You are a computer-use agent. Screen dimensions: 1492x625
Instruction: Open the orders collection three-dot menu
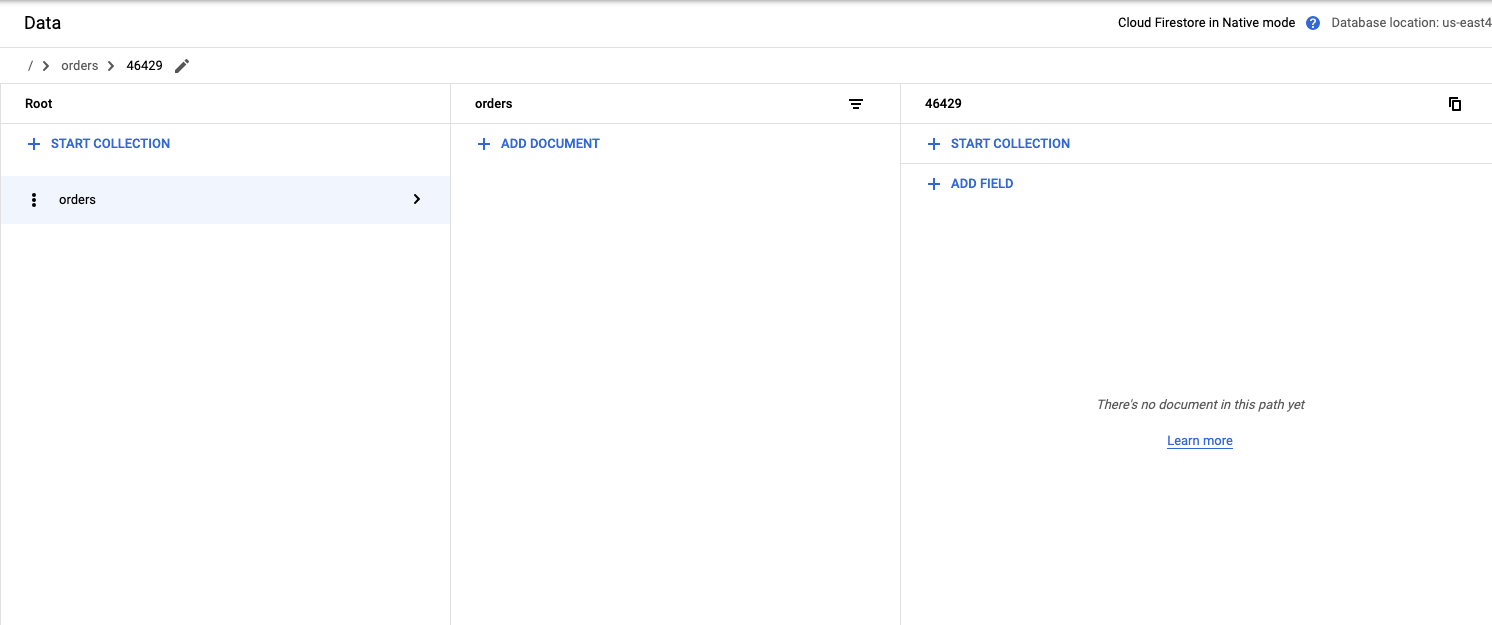coord(34,200)
